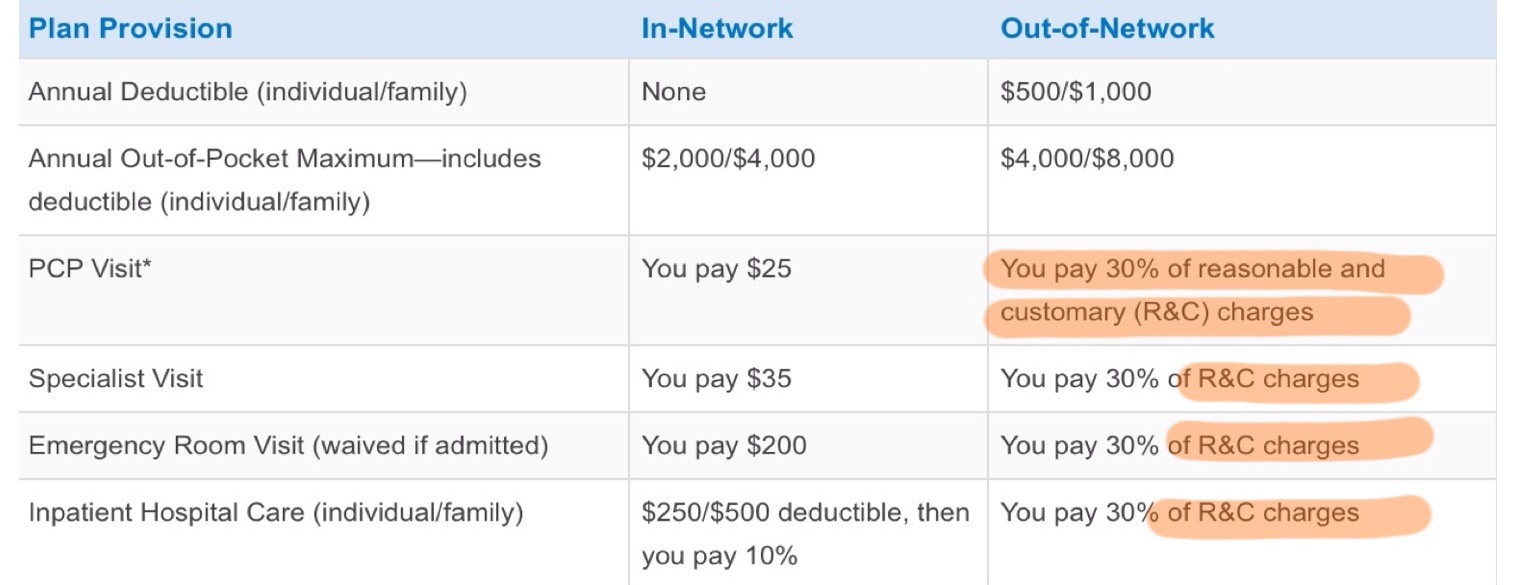This screenshot has height=585, width=1516.
Task: Click the In-Network deductible value "None"
Action: point(673,92)
